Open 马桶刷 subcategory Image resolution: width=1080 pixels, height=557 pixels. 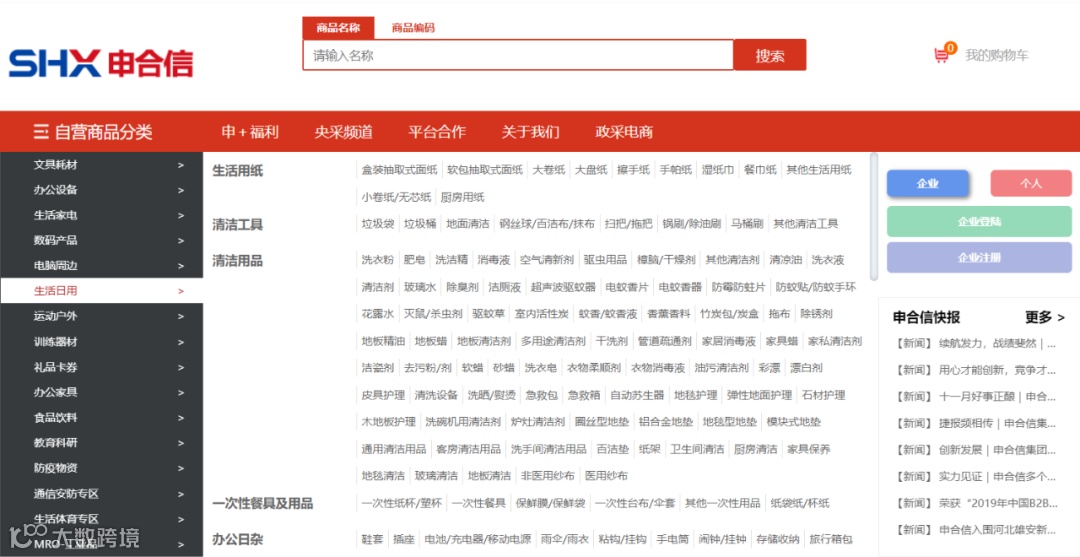tap(747, 224)
